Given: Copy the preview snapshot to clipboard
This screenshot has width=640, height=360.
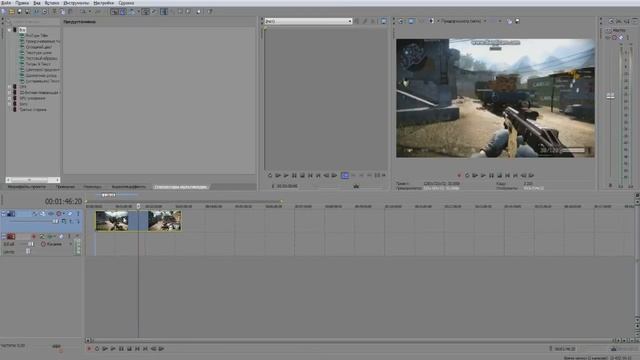Looking at the screenshot, I should (x=510, y=21).
